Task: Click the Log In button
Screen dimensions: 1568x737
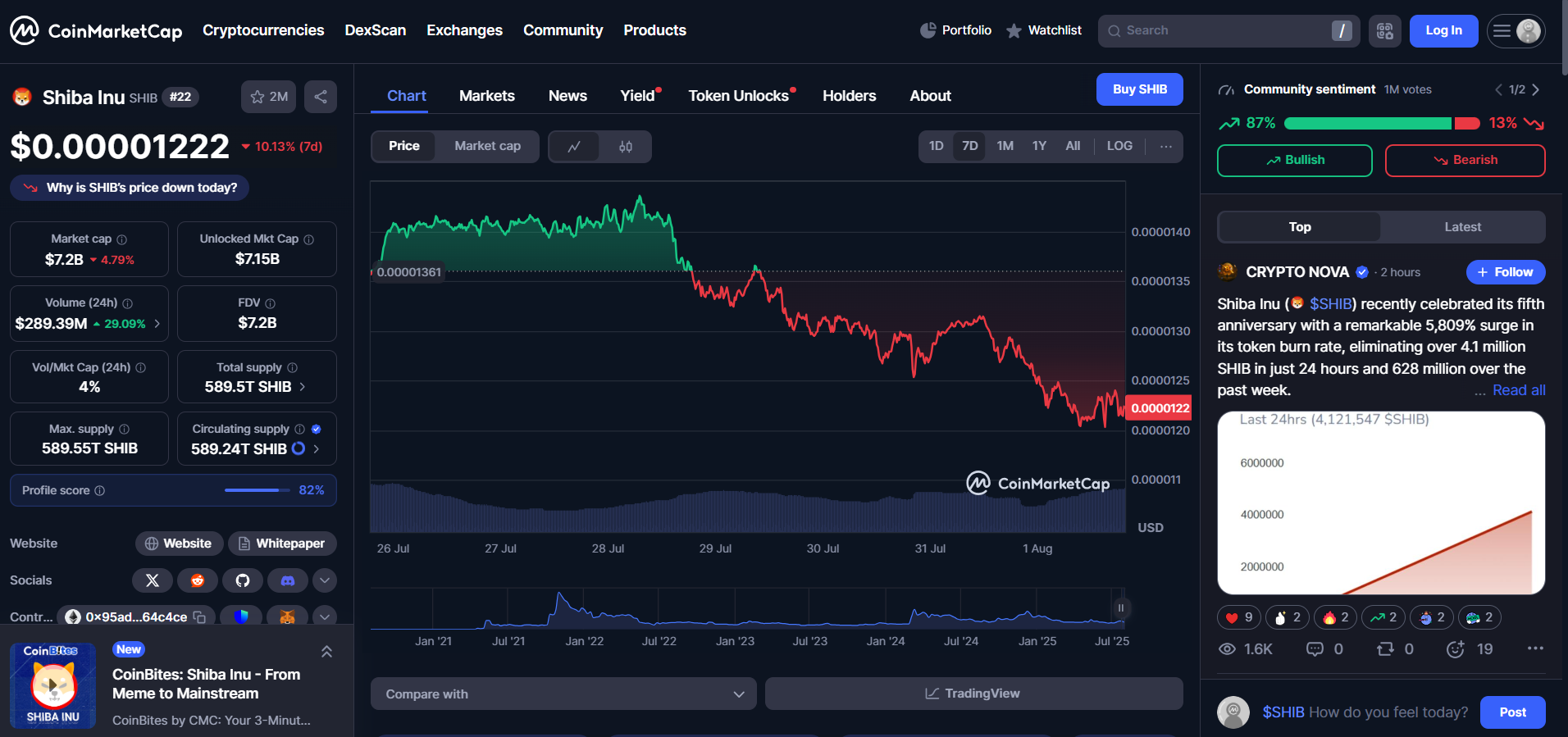Action: pyautogui.click(x=1443, y=30)
